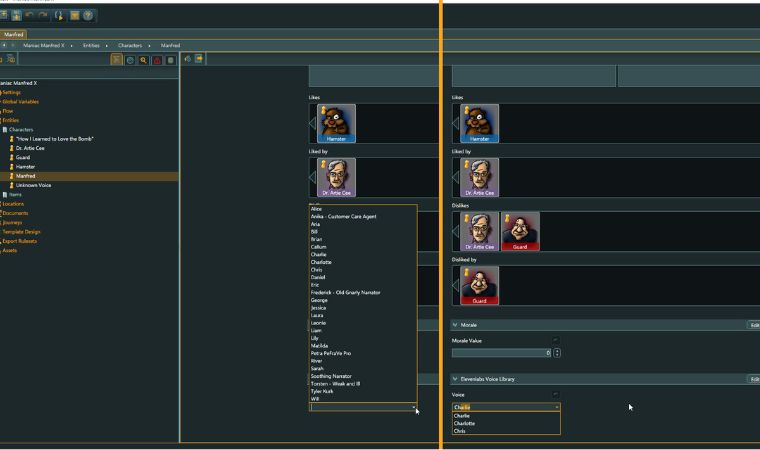760x450 pixels.
Task: Click pawn icon beside Guard in tree
Action: [12, 157]
